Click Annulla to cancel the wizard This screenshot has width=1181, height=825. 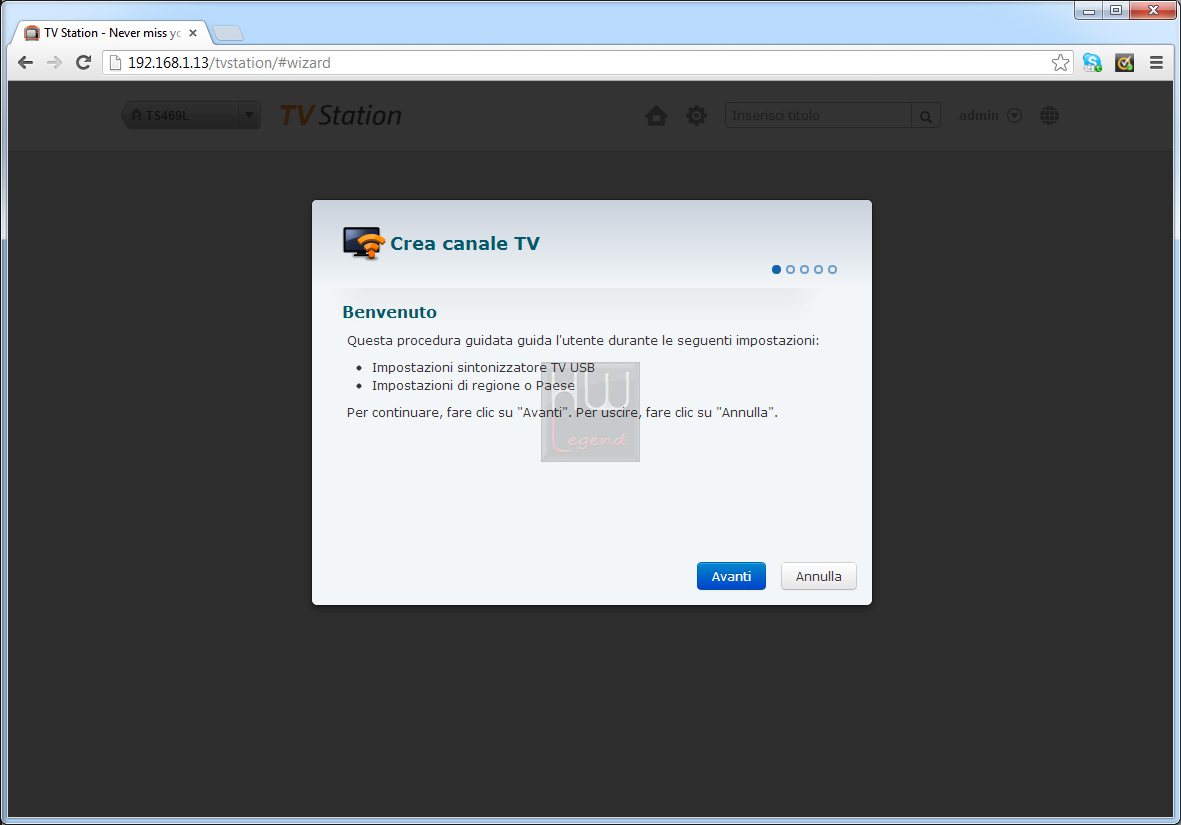[819, 576]
